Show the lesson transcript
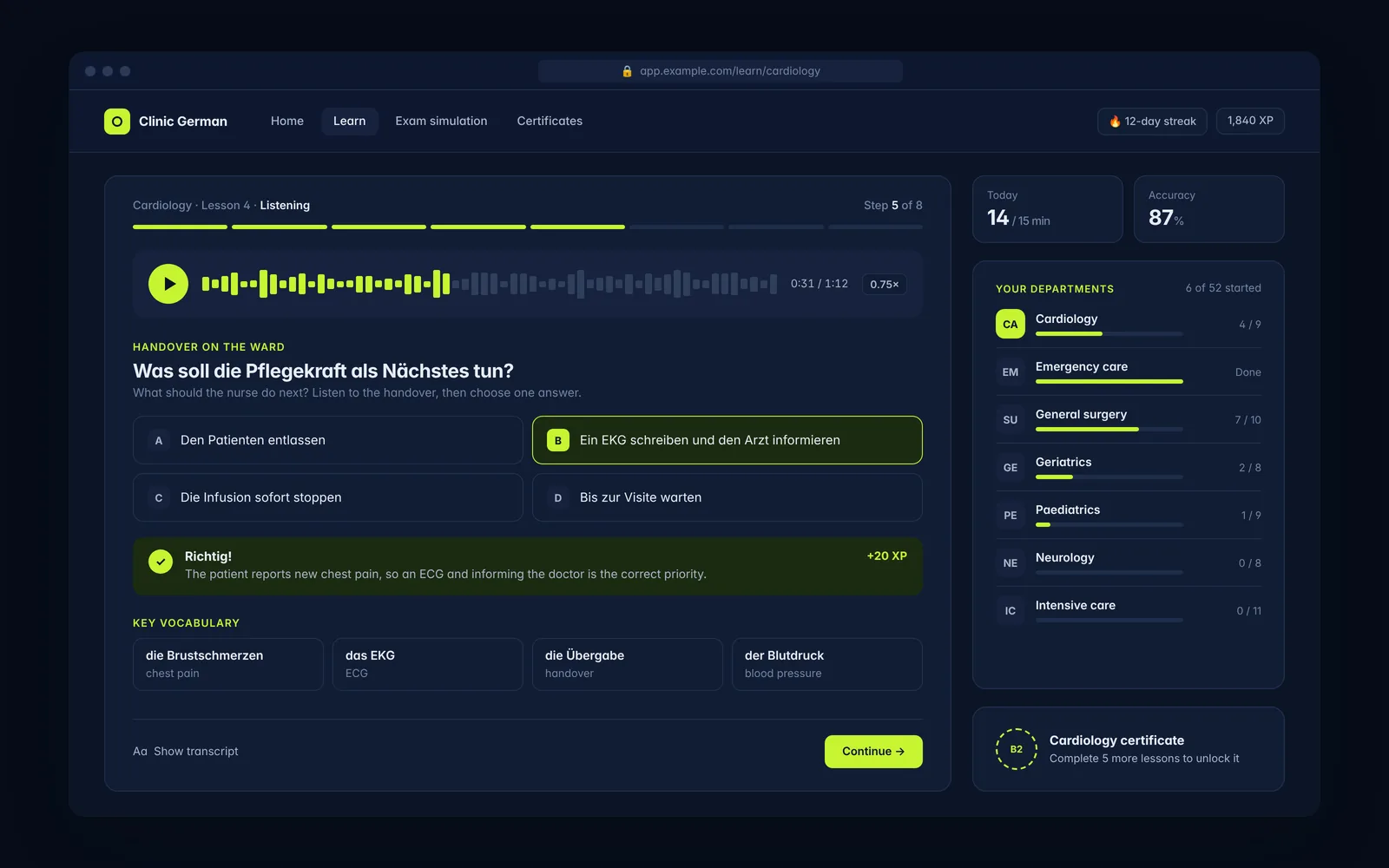Viewport: 1389px width, 868px height. 186,752
